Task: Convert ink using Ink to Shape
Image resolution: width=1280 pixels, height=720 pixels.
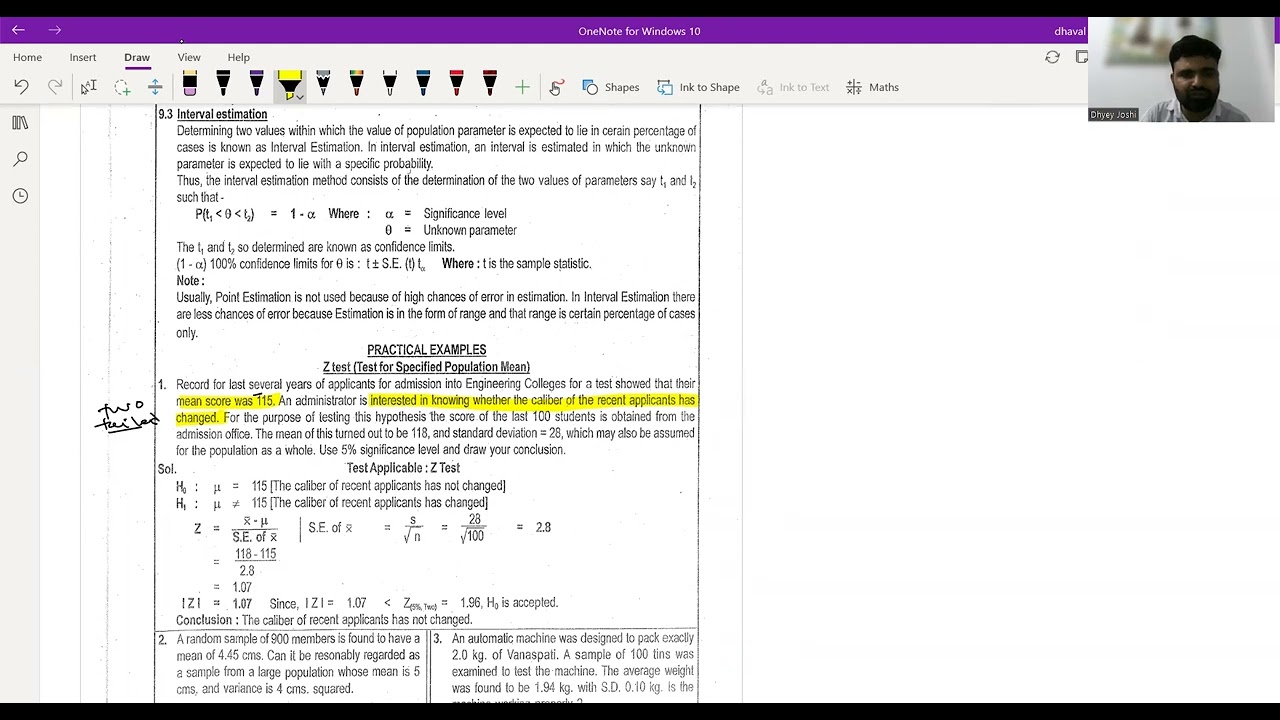Action: click(x=698, y=87)
